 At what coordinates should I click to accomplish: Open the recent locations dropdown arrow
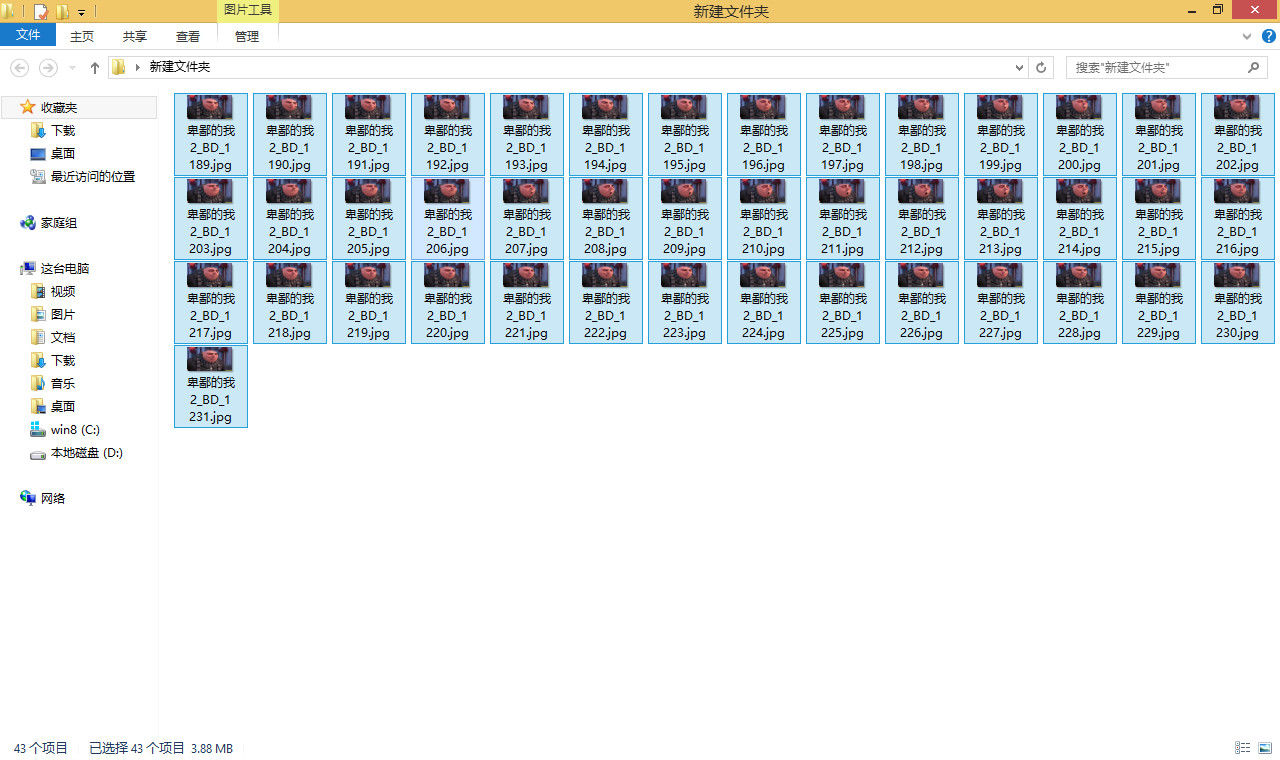[72, 68]
